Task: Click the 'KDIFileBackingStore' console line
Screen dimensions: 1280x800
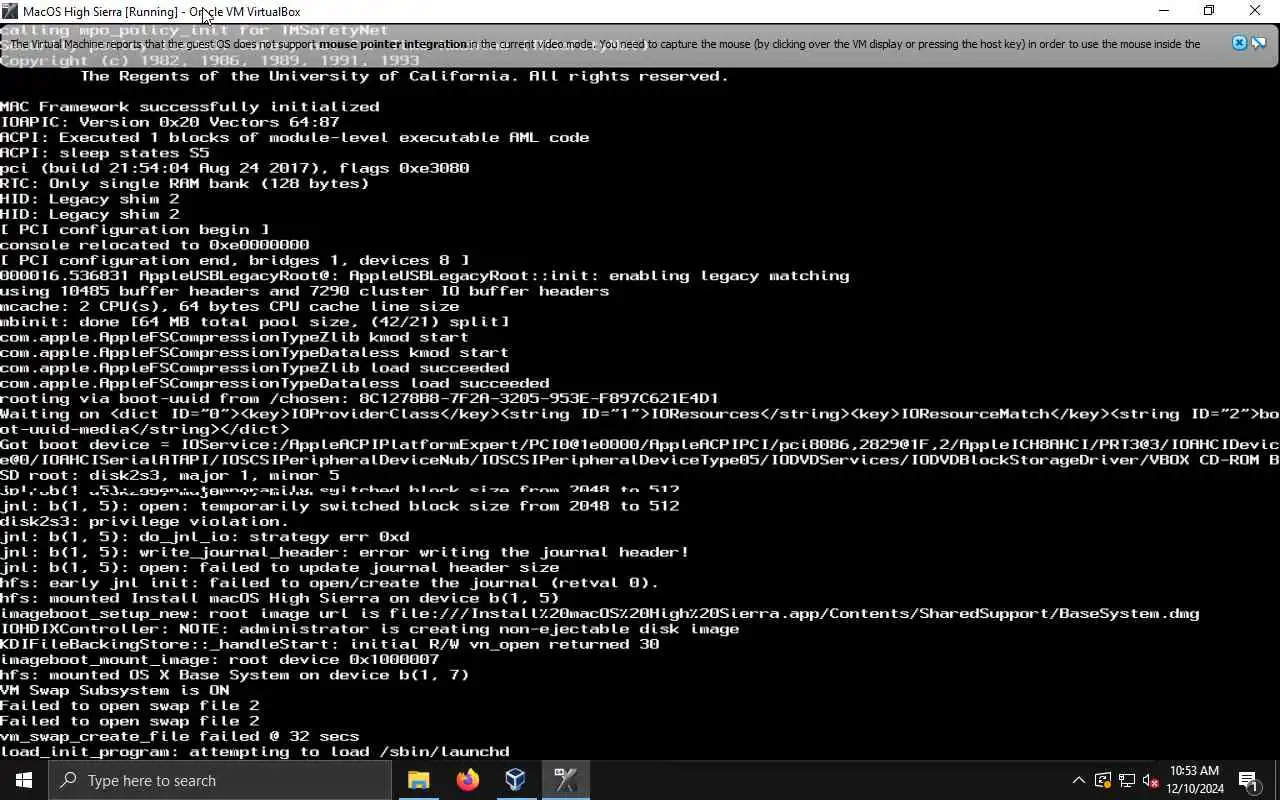Action: 330,645
